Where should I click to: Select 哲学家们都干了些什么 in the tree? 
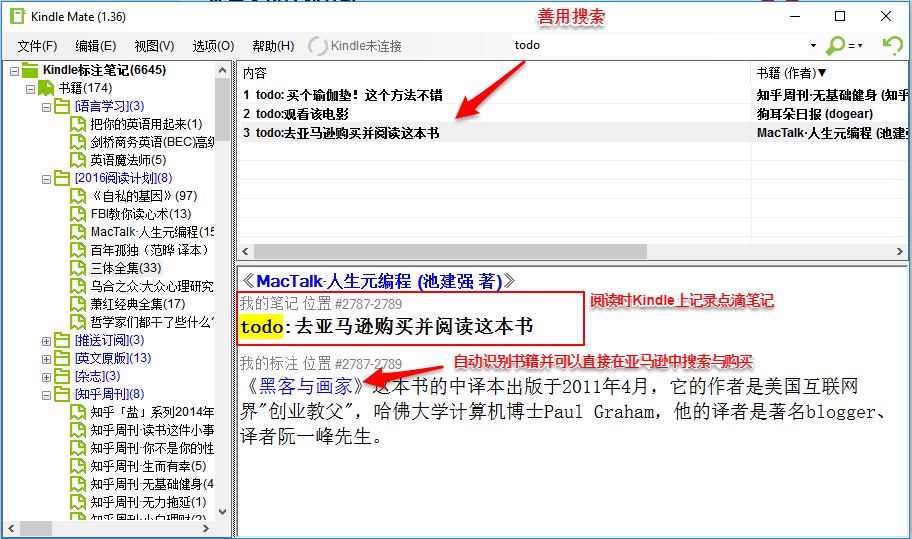[152, 323]
